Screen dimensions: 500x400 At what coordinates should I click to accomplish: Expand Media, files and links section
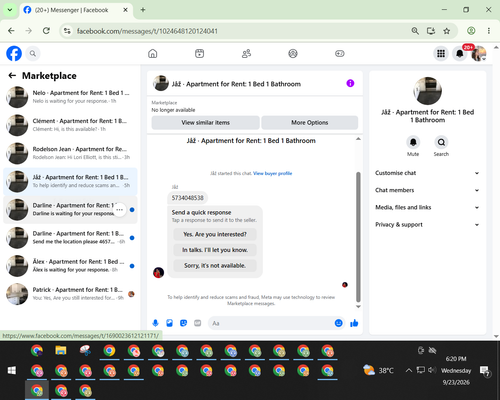point(427,207)
